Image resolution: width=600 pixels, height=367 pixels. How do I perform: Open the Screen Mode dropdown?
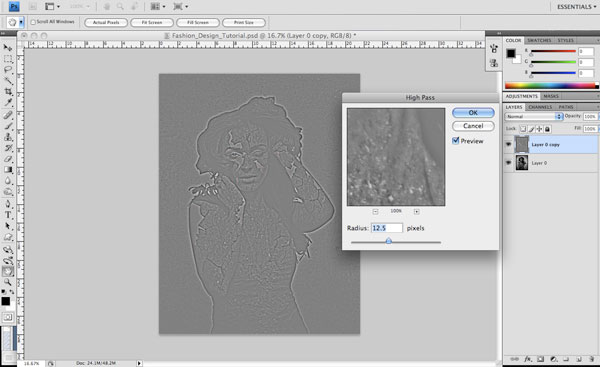(180, 7)
